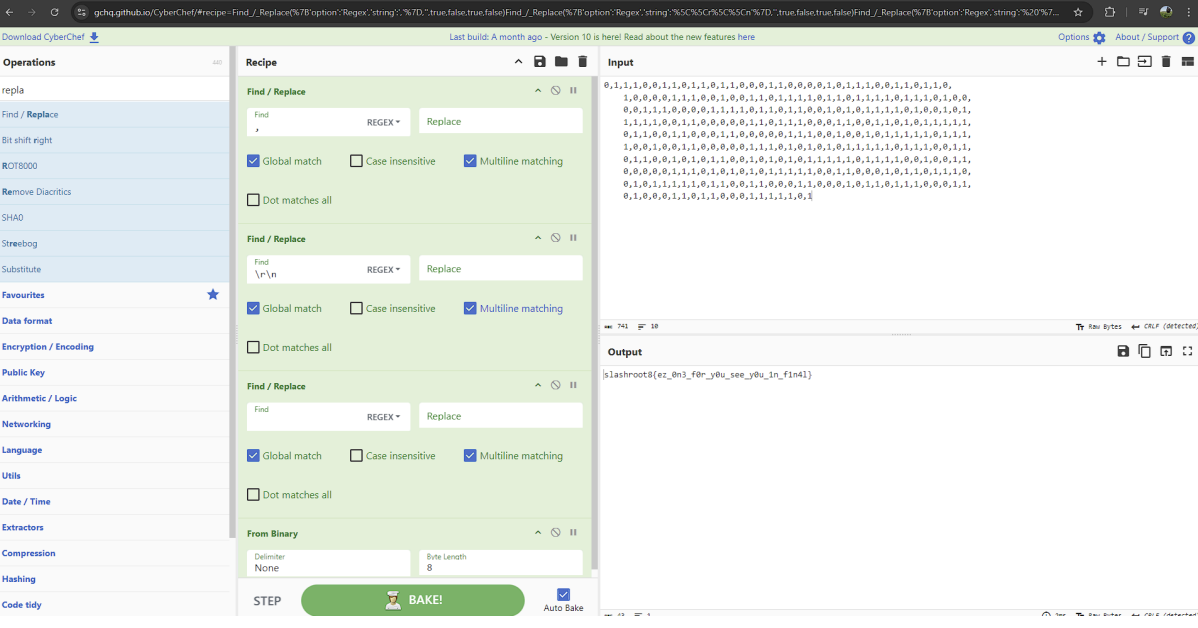Expand the Extractors category
This screenshot has height=628, width=1198.
(x=114, y=527)
